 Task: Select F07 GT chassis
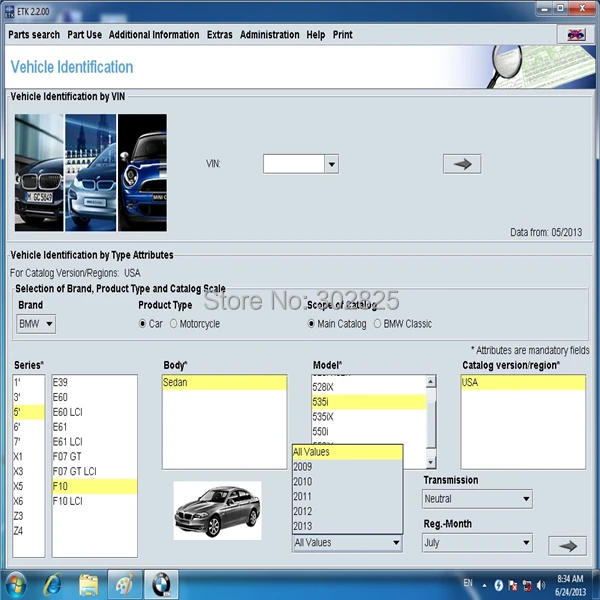(95, 457)
